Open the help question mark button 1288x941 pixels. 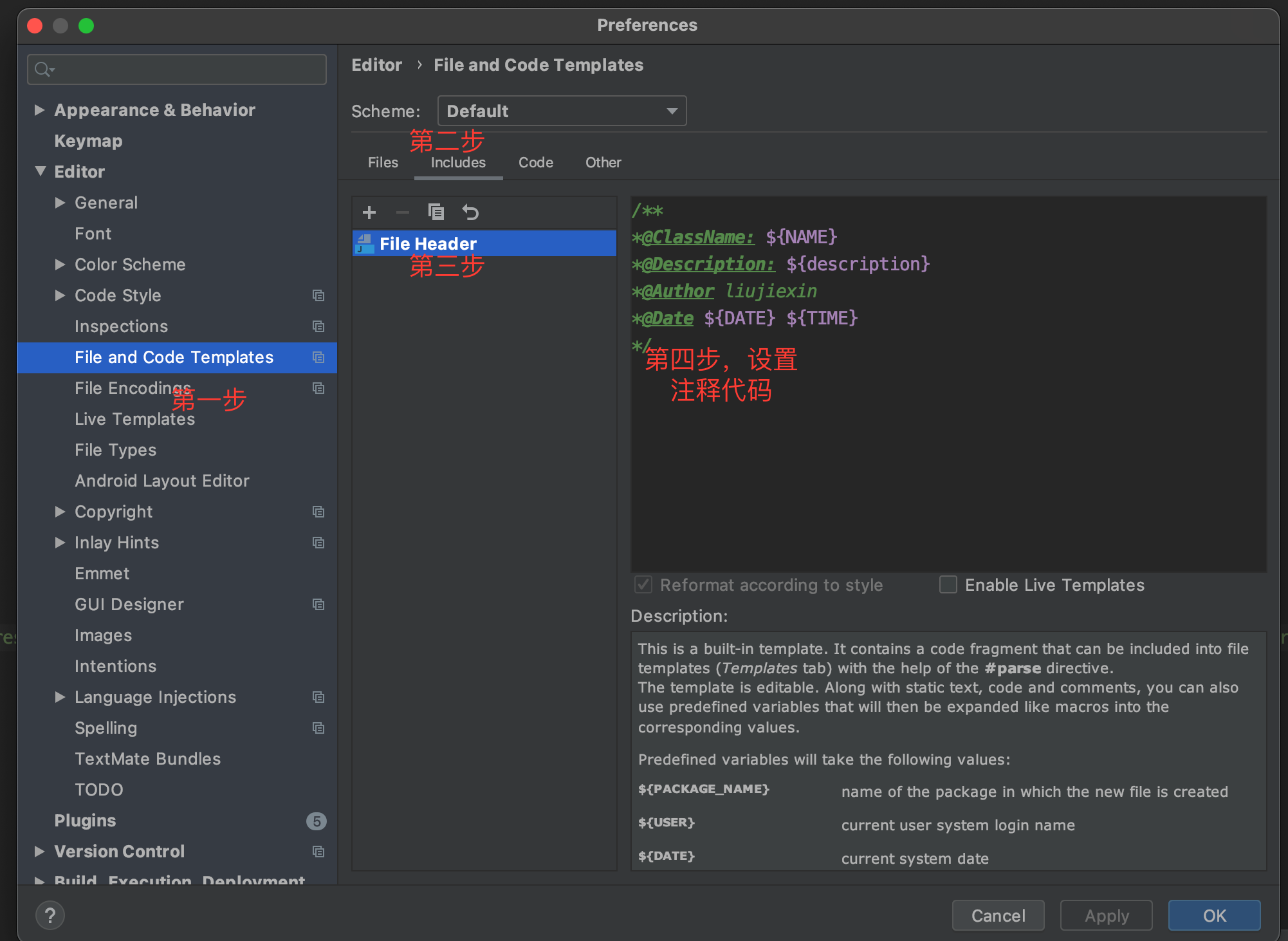[x=50, y=915]
